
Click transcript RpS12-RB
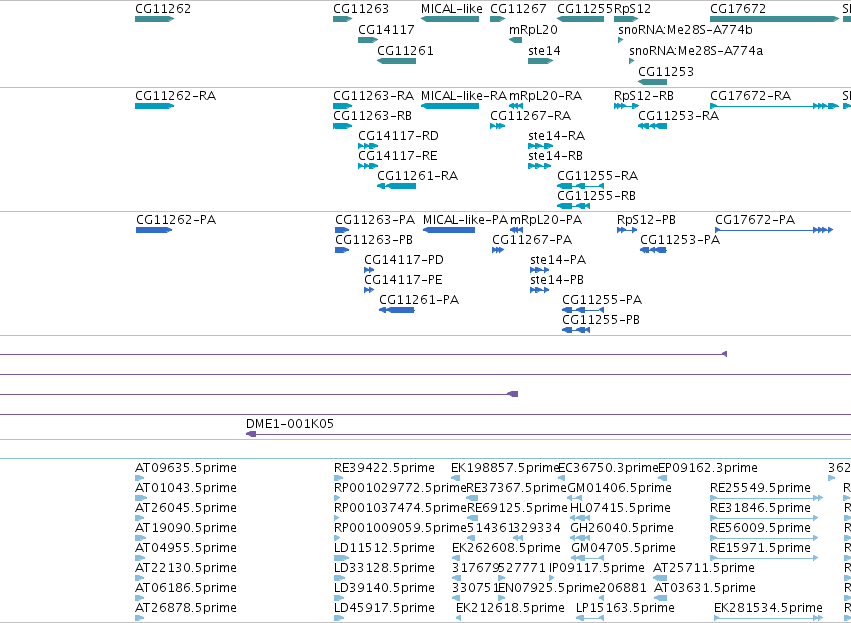pyautogui.click(x=626, y=106)
